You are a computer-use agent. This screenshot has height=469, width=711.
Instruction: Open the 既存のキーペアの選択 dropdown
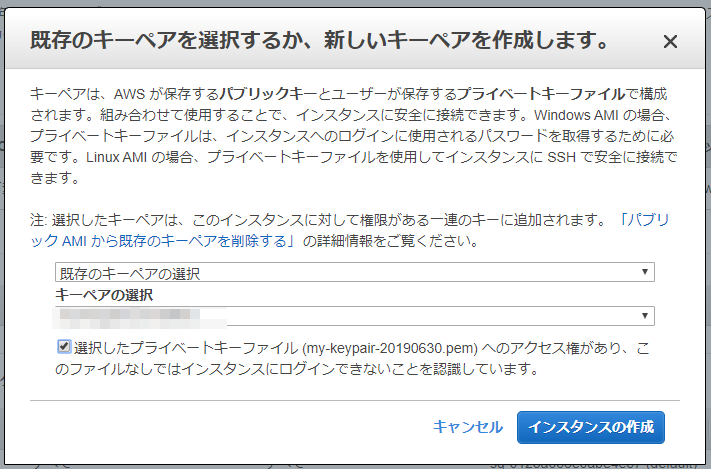coord(355,272)
